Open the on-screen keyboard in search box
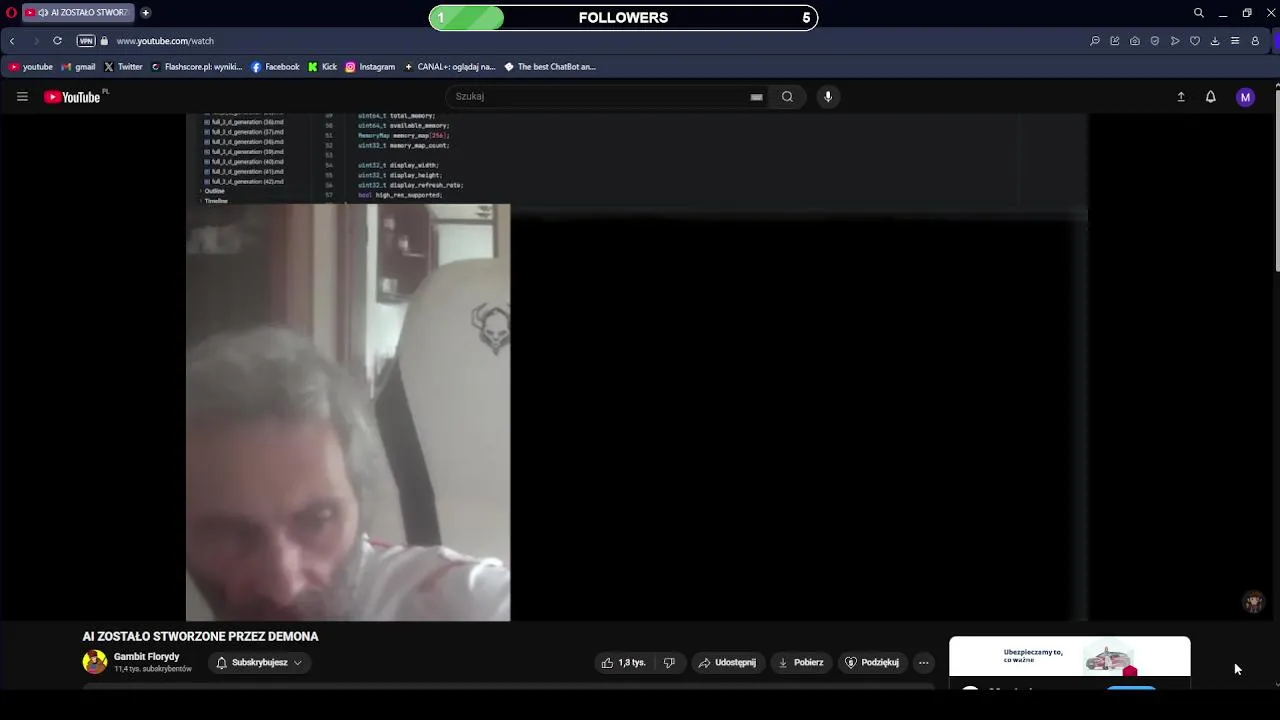The width and height of the screenshot is (1280, 720). pyautogui.click(x=757, y=97)
